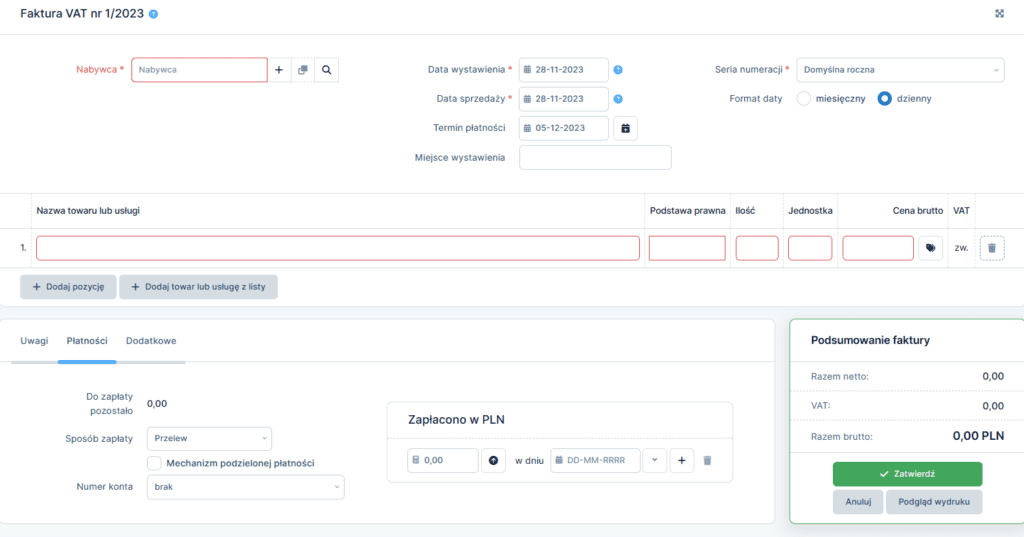Select the dzienny date format
Viewport: 1024px width, 537px height.
click(884, 99)
